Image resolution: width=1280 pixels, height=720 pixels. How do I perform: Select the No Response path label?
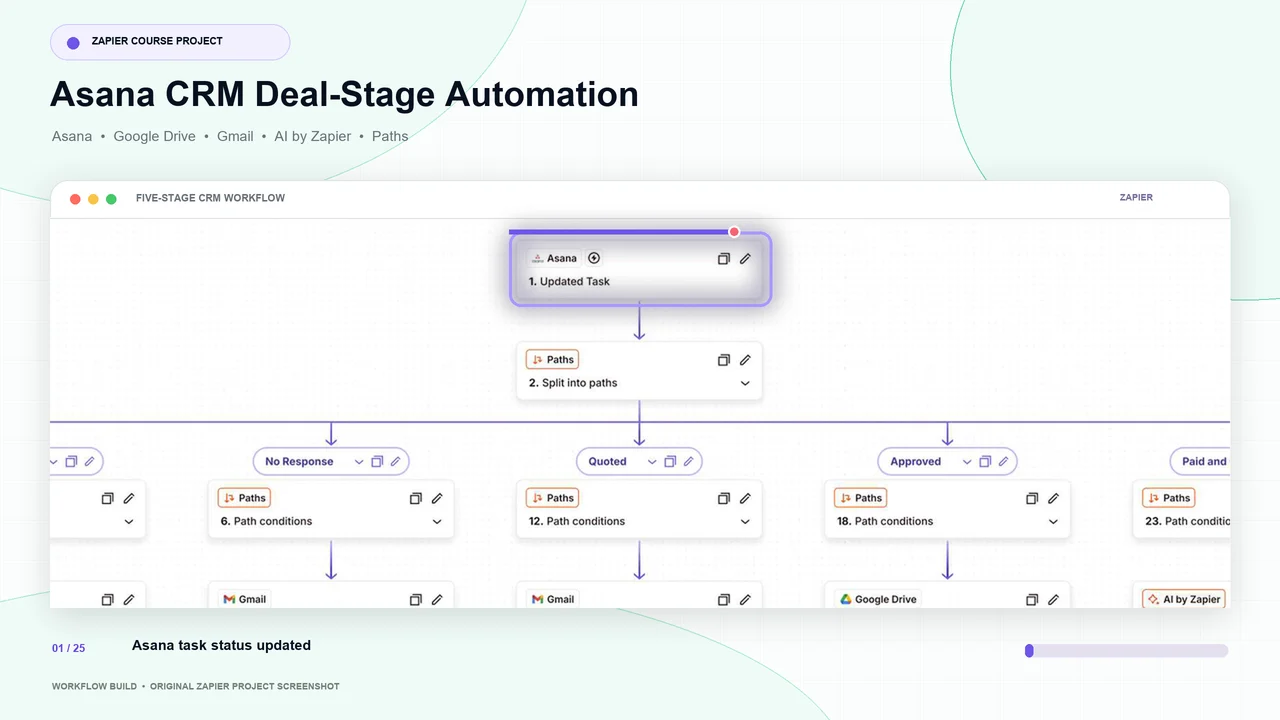click(299, 462)
